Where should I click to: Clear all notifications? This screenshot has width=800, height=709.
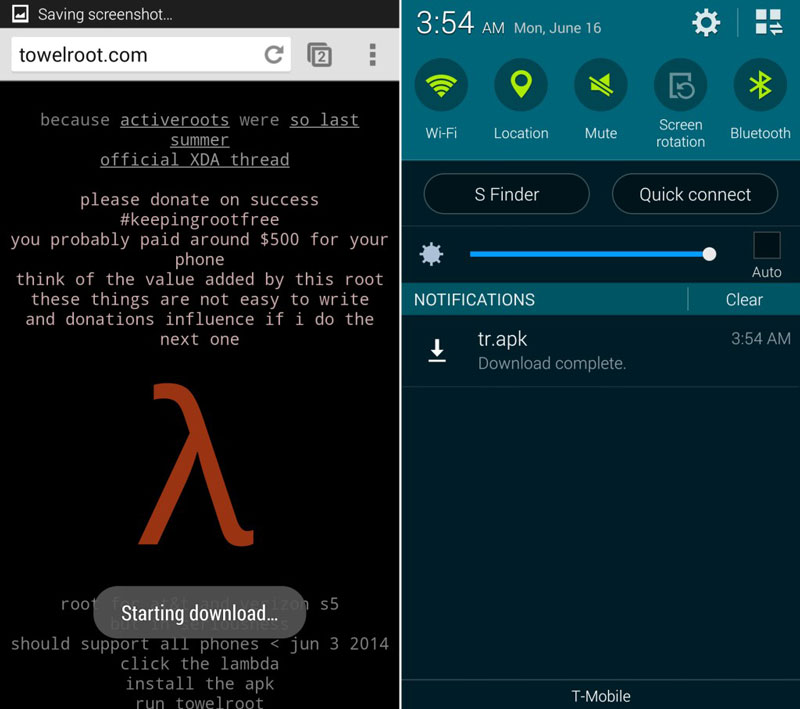(744, 299)
